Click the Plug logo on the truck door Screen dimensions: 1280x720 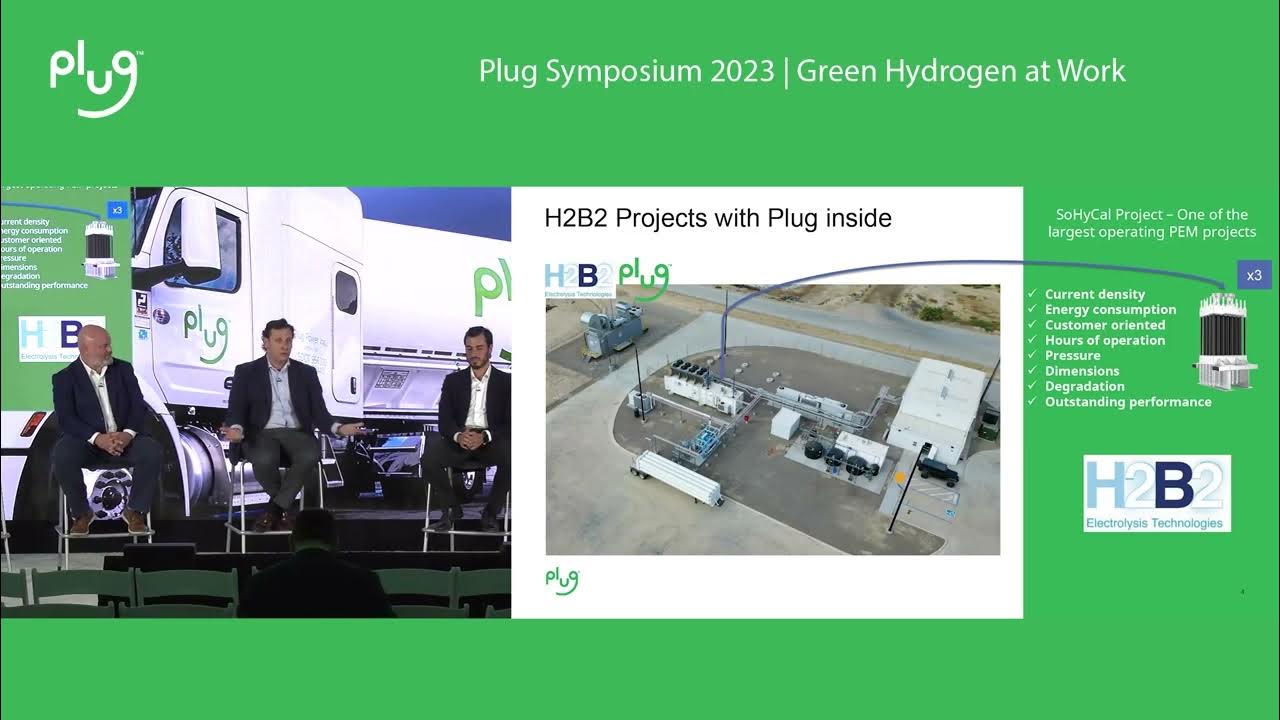tap(205, 334)
